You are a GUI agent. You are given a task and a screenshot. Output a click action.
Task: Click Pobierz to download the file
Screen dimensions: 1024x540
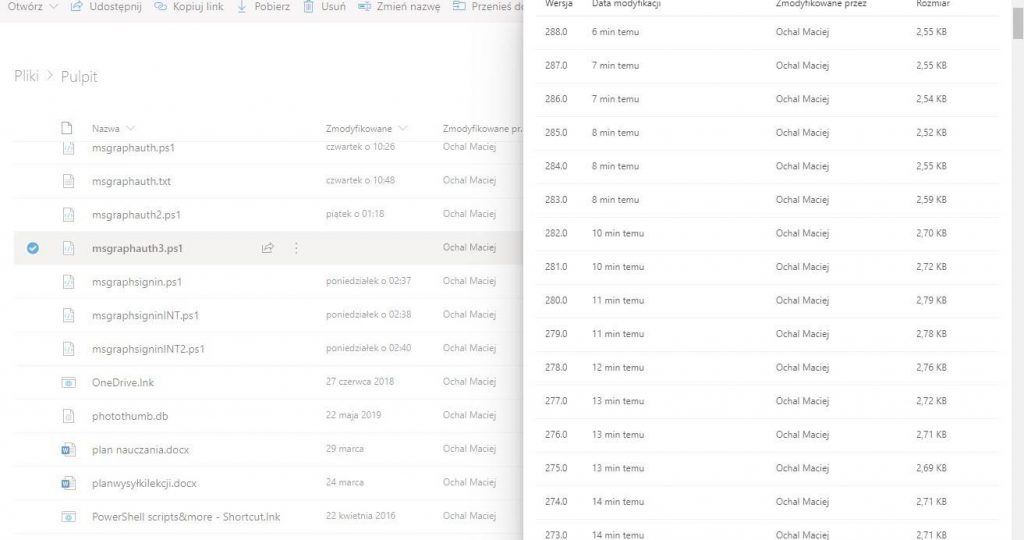263,6
